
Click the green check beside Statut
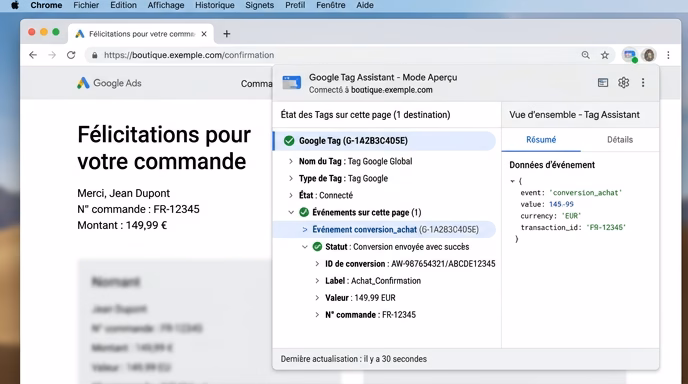point(317,247)
